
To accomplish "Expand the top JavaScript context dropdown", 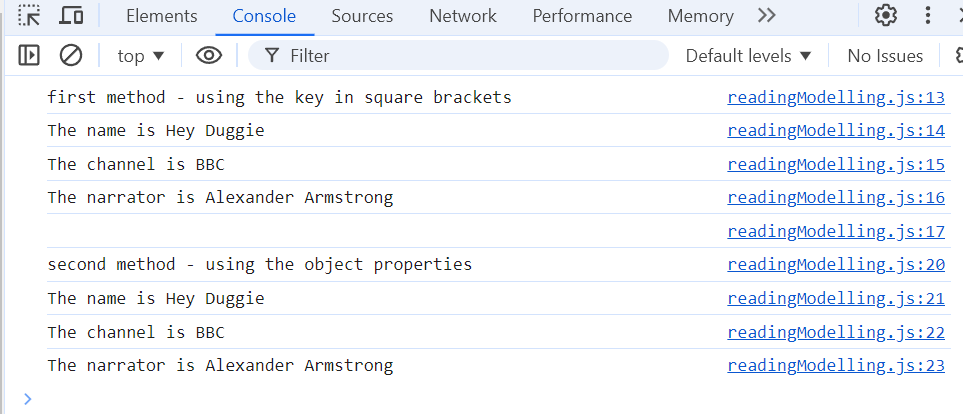I will coord(141,56).
